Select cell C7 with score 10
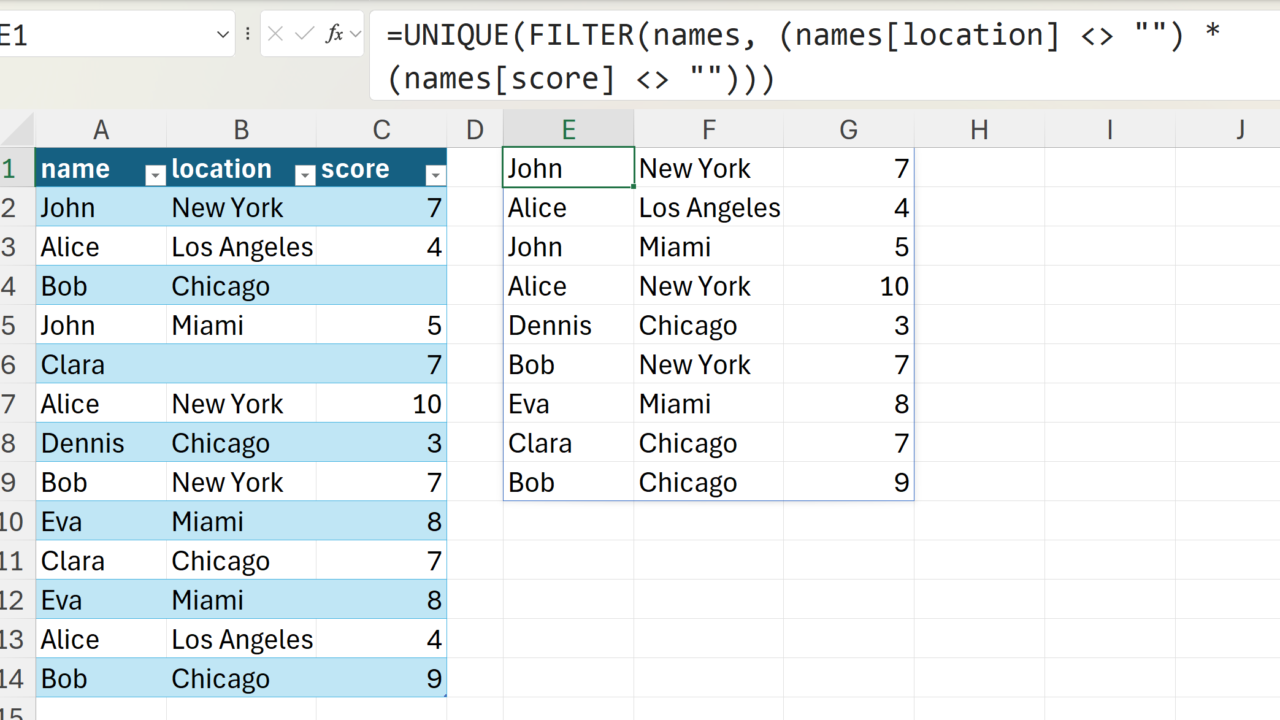The height and width of the screenshot is (720, 1280). (381, 403)
